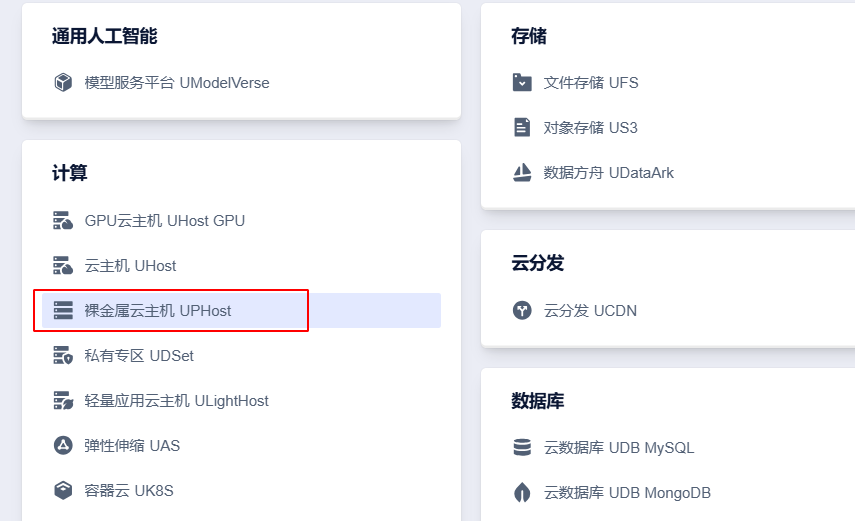Click the 数据方舟 UDataArk boat icon
The height and width of the screenshot is (521, 855).
pyautogui.click(x=522, y=172)
